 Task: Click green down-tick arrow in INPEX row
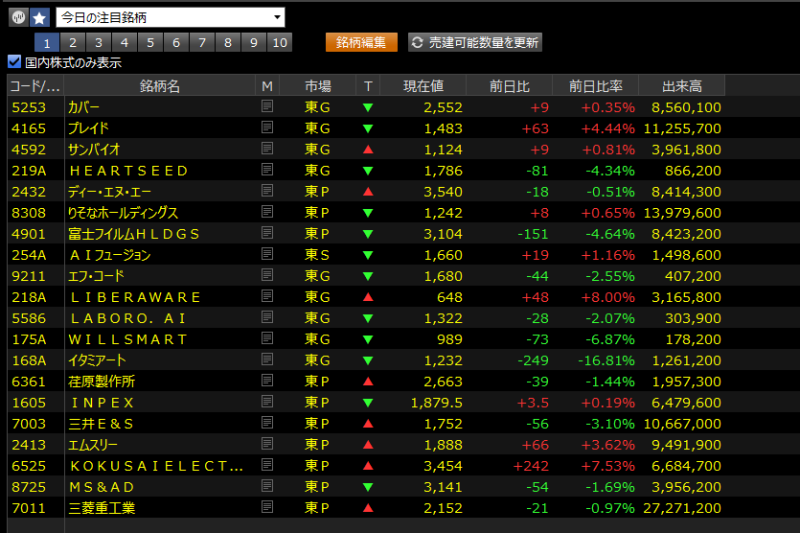[x=368, y=403]
